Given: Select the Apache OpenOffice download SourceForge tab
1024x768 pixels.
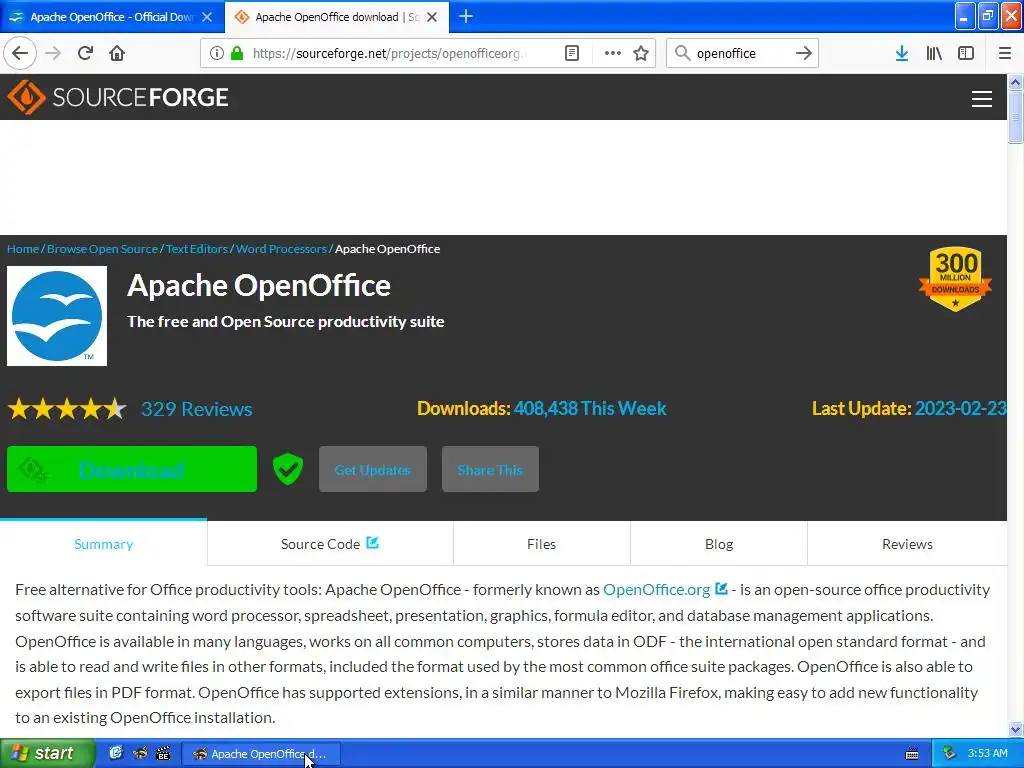Looking at the screenshot, I should (x=337, y=17).
